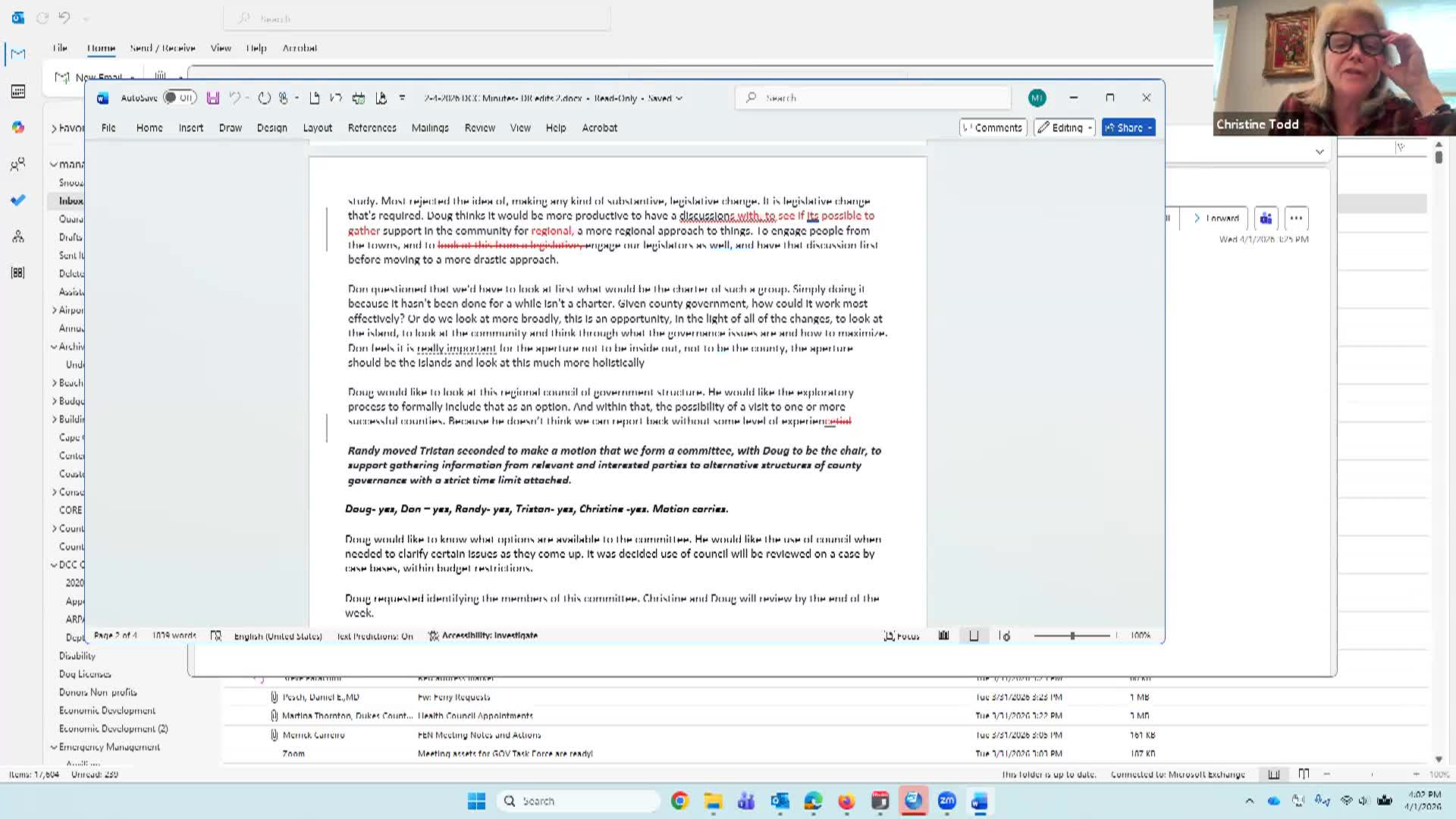Open the Copilot icon in Outlook's sidebar

point(18,127)
